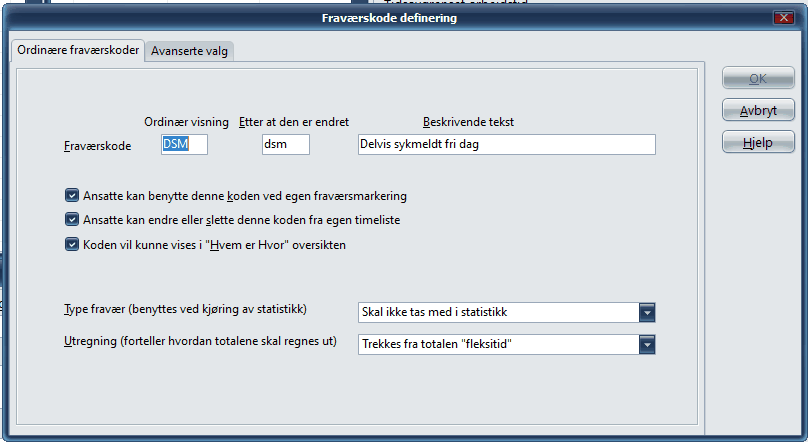
Task: Disable 'Hvem er Hvor' oversikten checkbox
Action: click(x=71, y=243)
